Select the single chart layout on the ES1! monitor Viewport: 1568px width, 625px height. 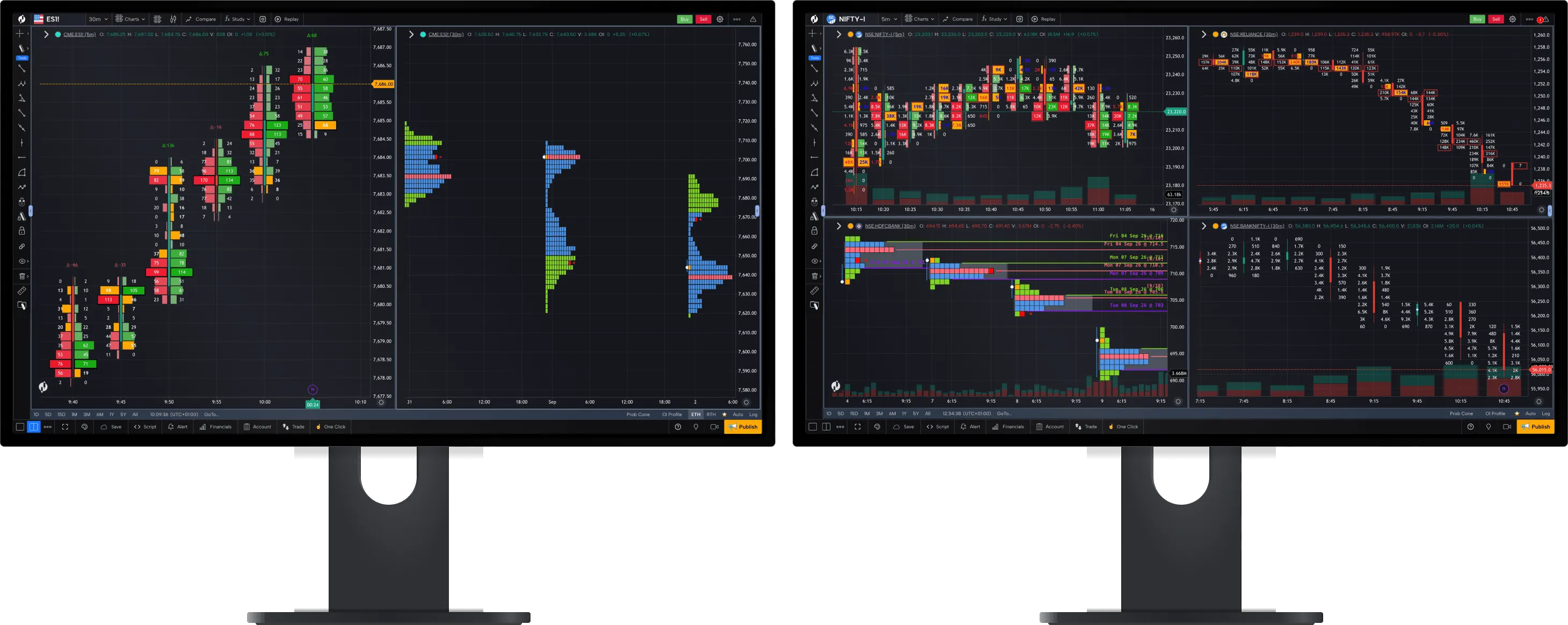[20, 427]
